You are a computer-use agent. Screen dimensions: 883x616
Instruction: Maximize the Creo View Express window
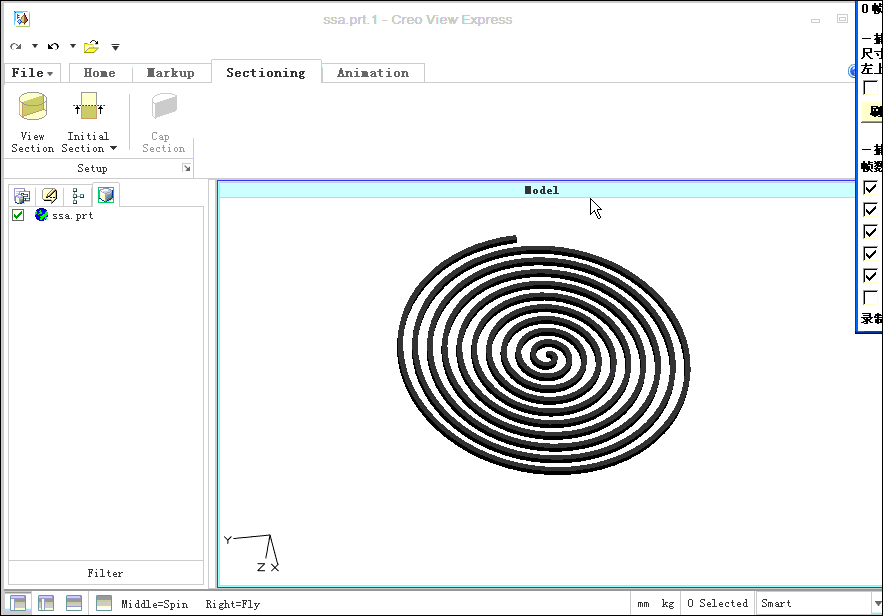coord(842,19)
